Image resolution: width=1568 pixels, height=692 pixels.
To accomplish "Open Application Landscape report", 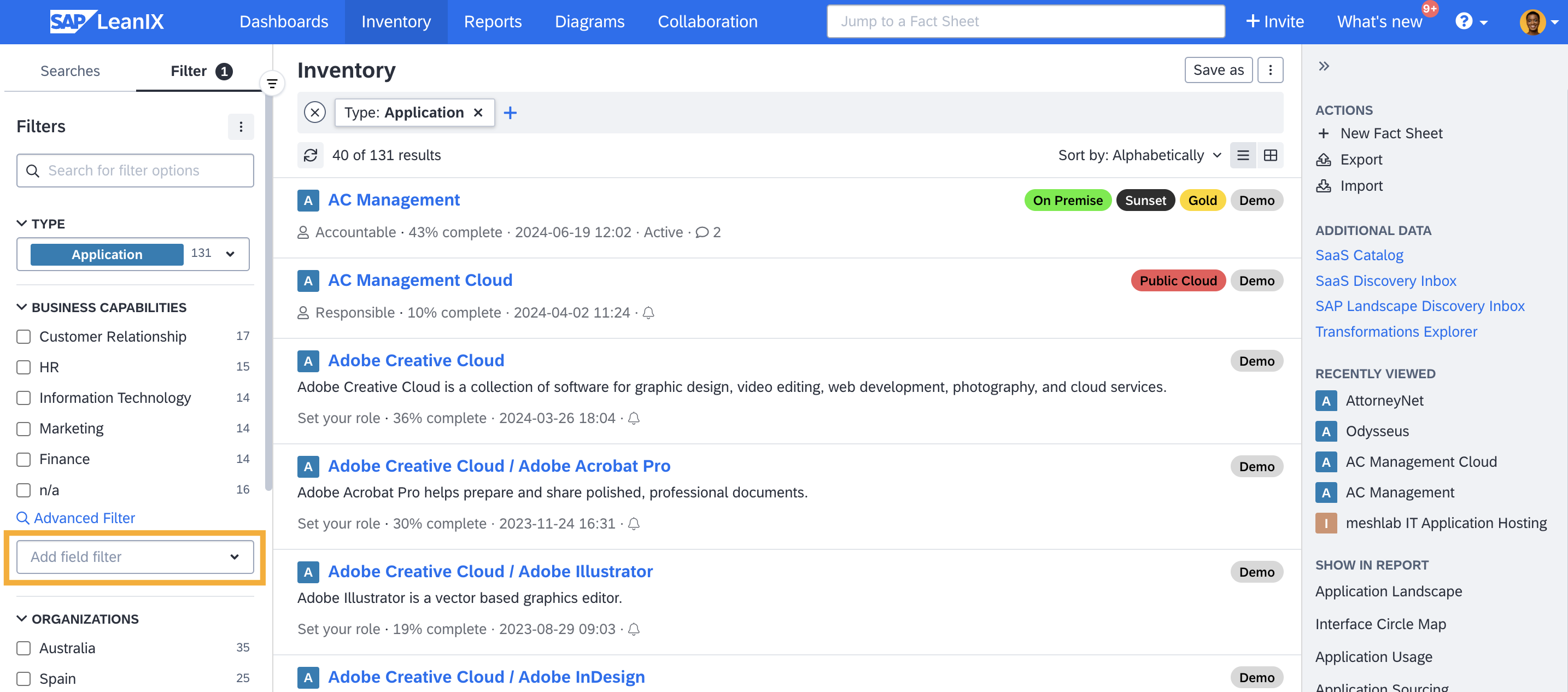I will (1389, 591).
